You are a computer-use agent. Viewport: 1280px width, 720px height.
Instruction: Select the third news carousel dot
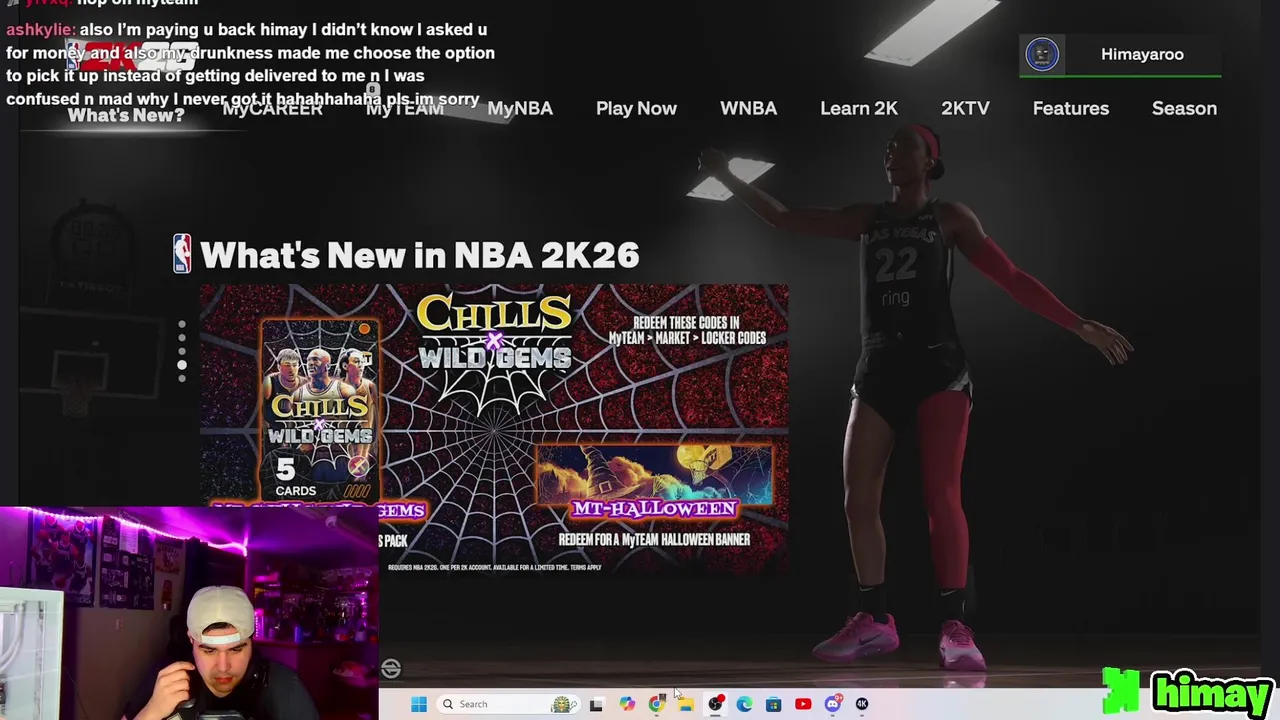182,351
